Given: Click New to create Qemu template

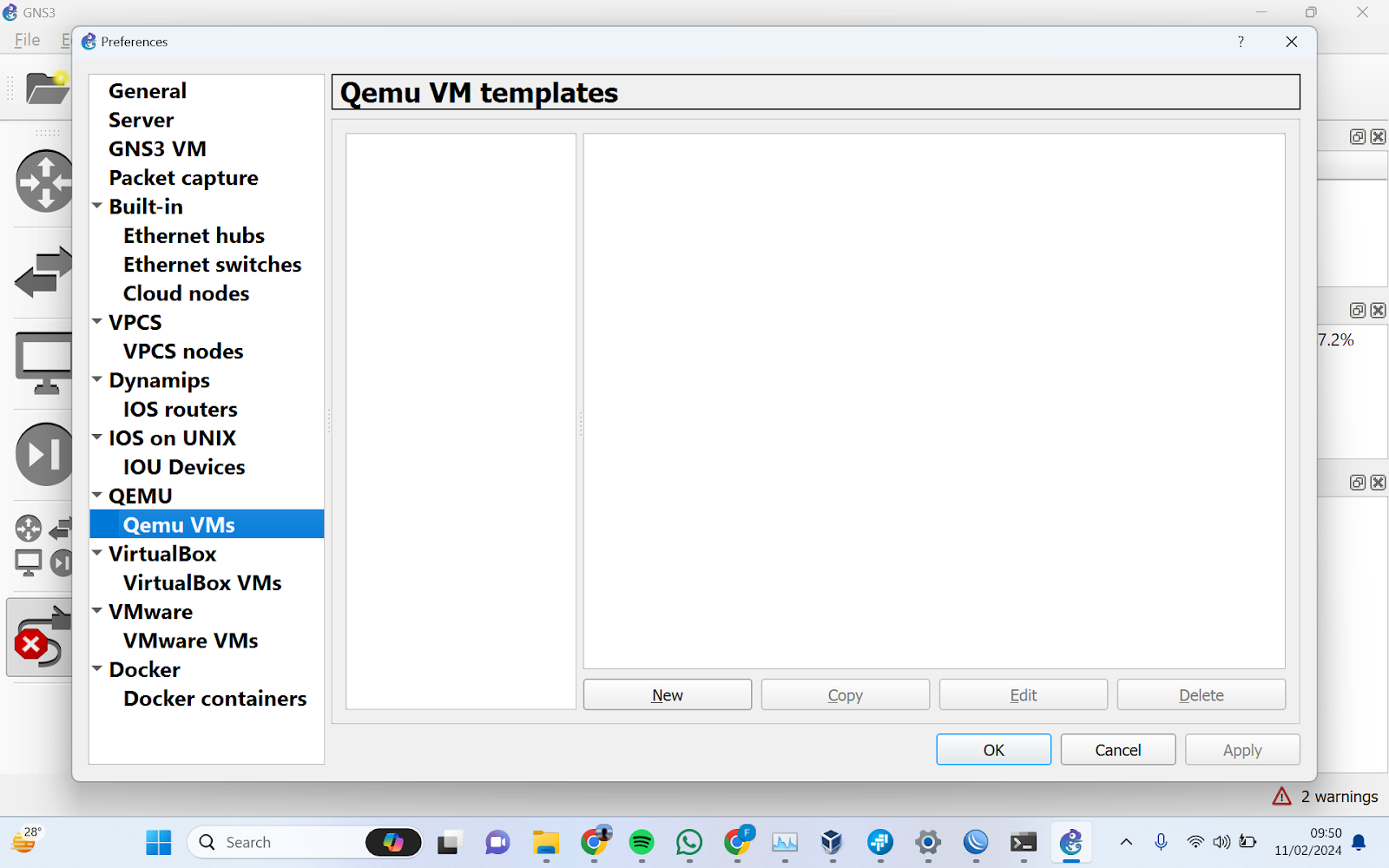Looking at the screenshot, I should pos(668,694).
